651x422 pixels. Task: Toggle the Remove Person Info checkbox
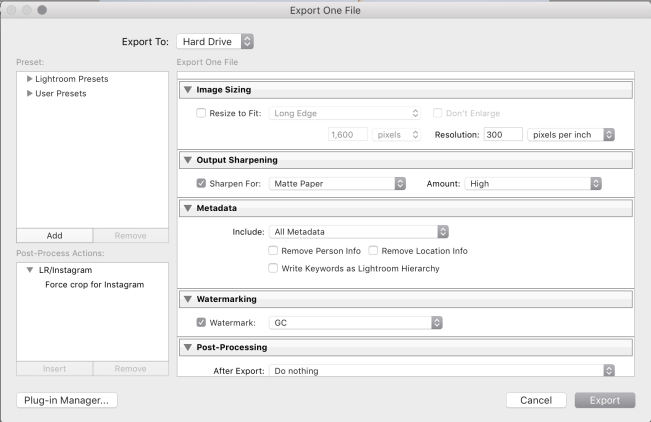point(273,251)
